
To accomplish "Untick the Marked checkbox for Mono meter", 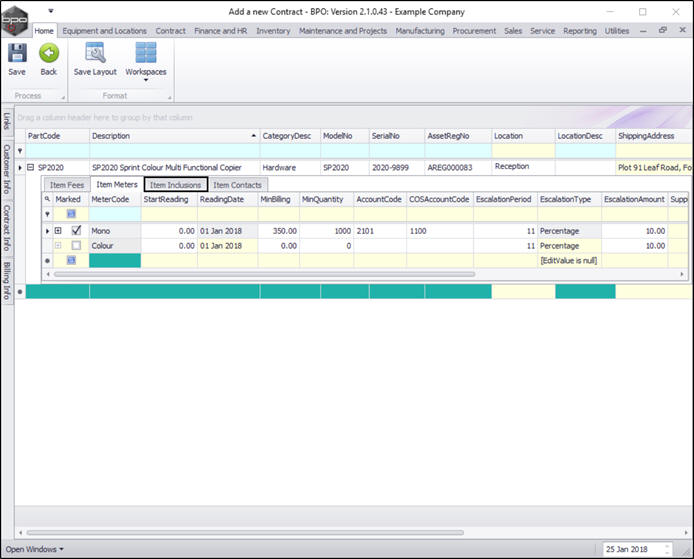I will coord(76,231).
